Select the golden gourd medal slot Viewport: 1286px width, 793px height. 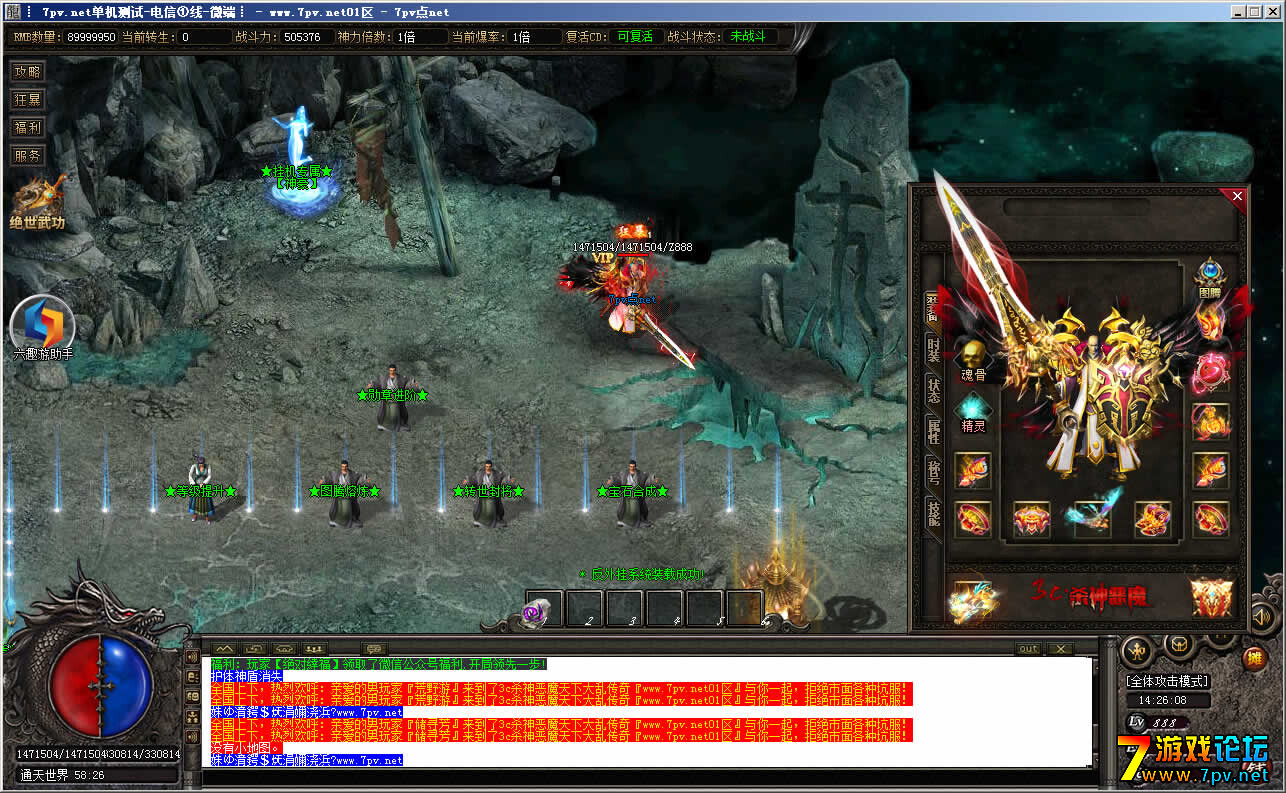click(1210, 421)
